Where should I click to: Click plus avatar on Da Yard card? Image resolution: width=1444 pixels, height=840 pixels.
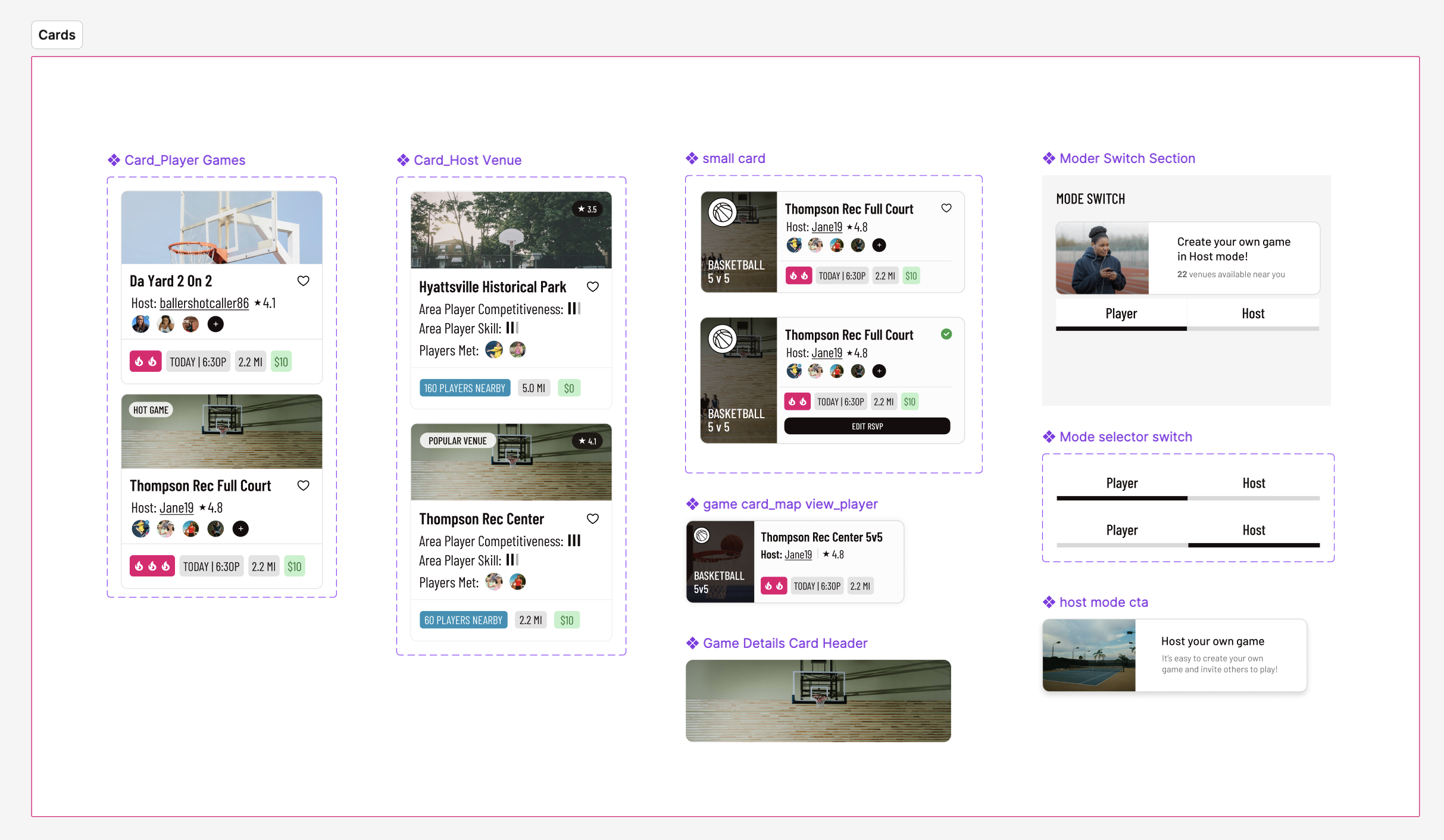pyautogui.click(x=215, y=324)
